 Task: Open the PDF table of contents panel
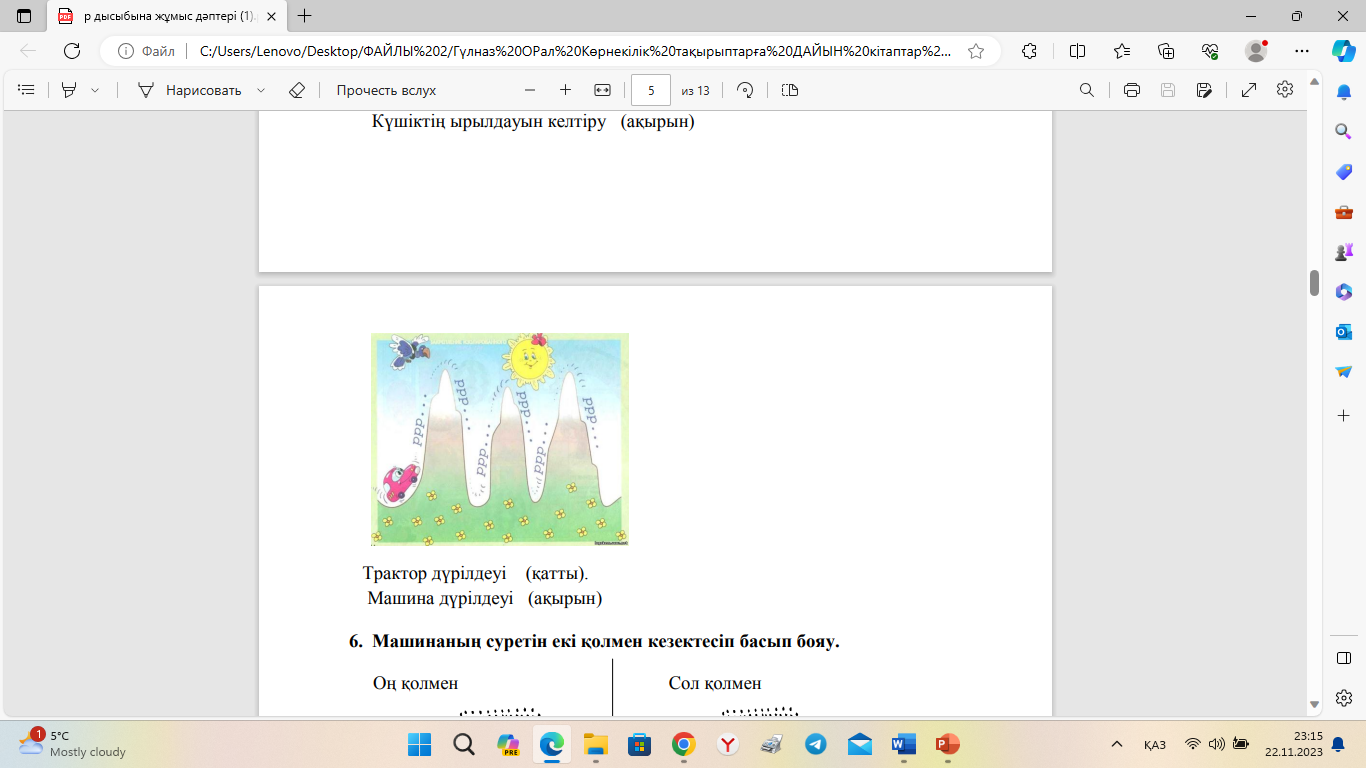point(27,90)
